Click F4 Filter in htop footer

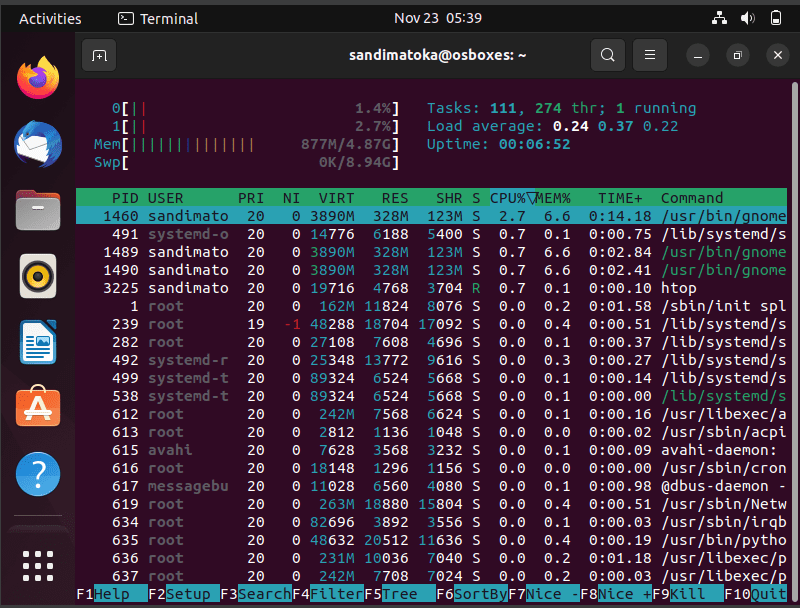click(x=328, y=594)
